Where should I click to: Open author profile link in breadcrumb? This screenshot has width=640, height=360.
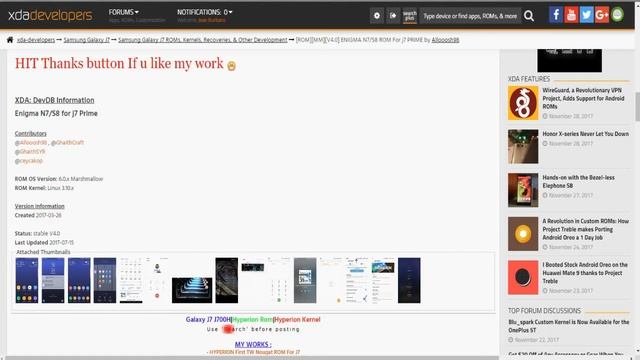point(445,40)
